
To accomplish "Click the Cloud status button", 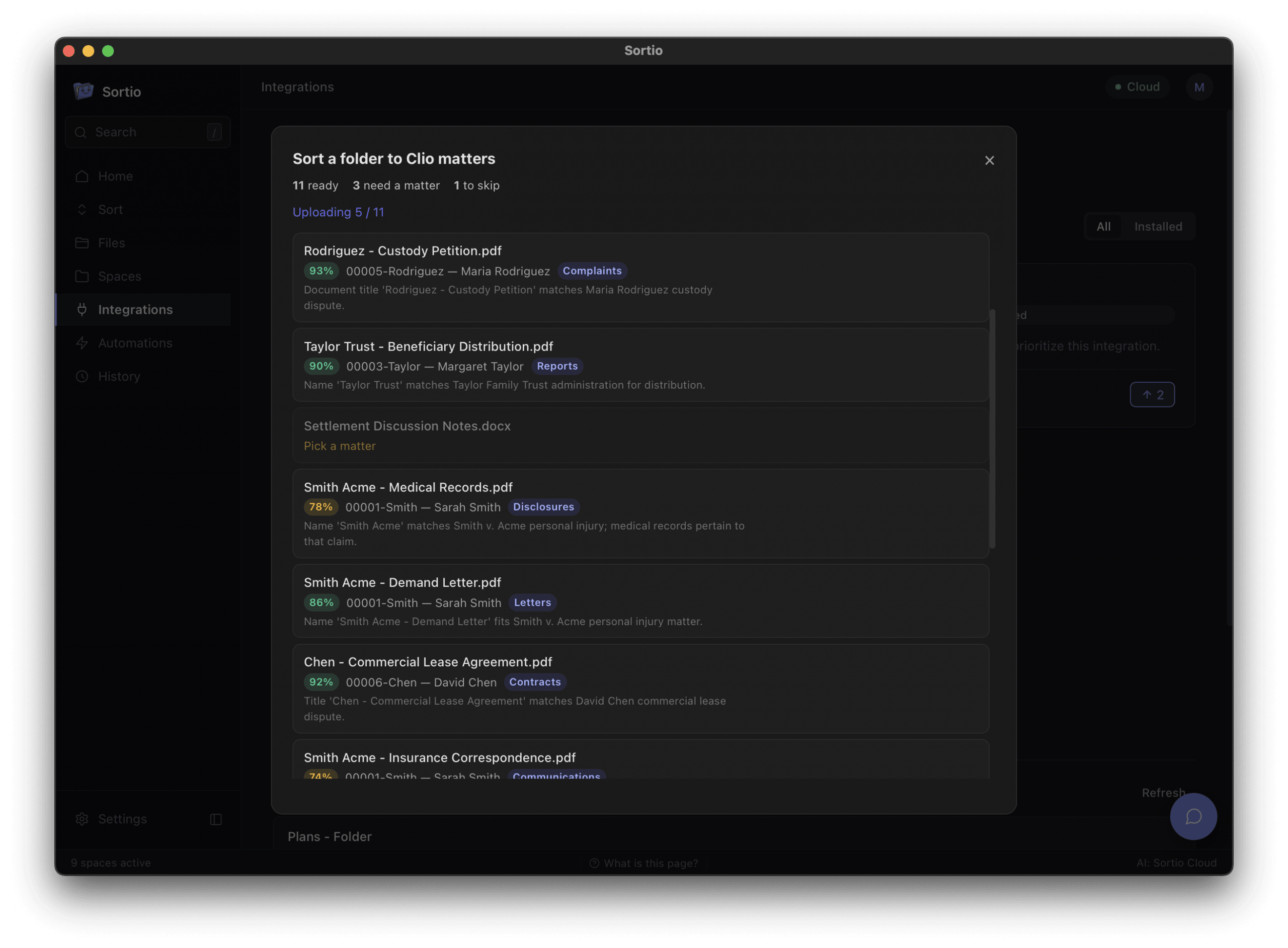I will pos(1137,87).
